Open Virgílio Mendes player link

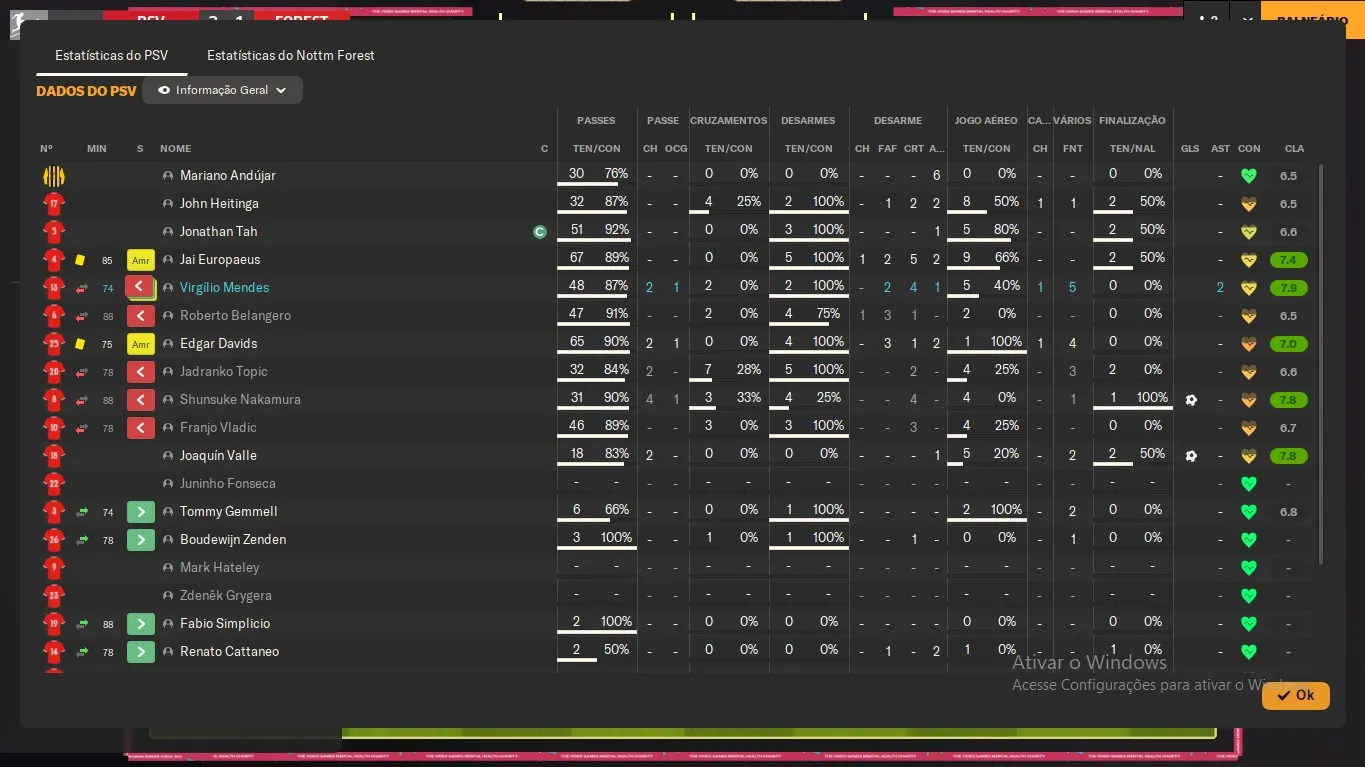tap(224, 288)
